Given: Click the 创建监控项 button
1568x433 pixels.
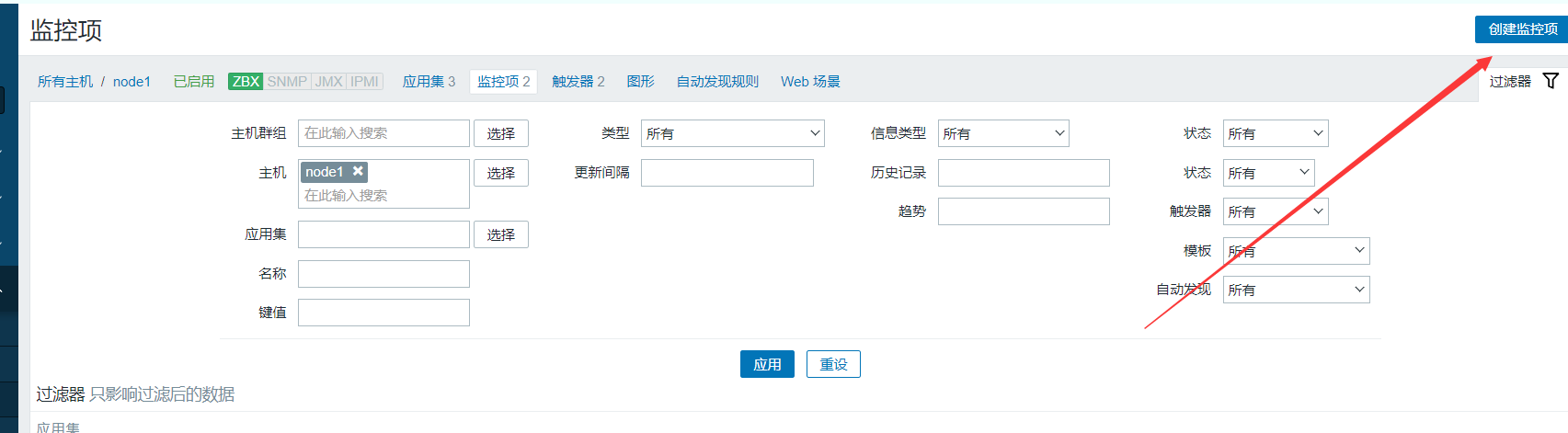Looking at the screenshot, I should coord(1522,29).
